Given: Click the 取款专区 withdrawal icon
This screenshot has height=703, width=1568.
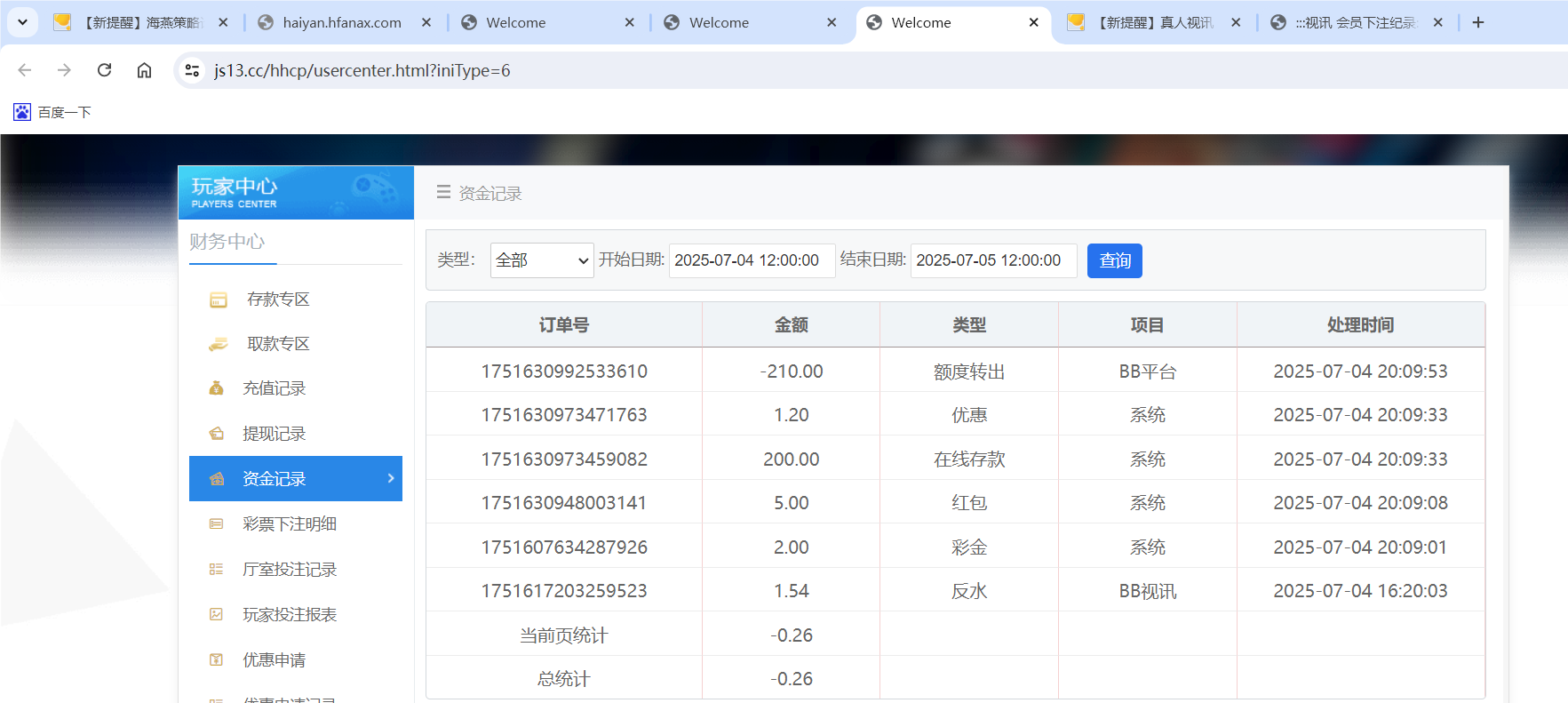Looking at the screenshot, I should [218, 344].
